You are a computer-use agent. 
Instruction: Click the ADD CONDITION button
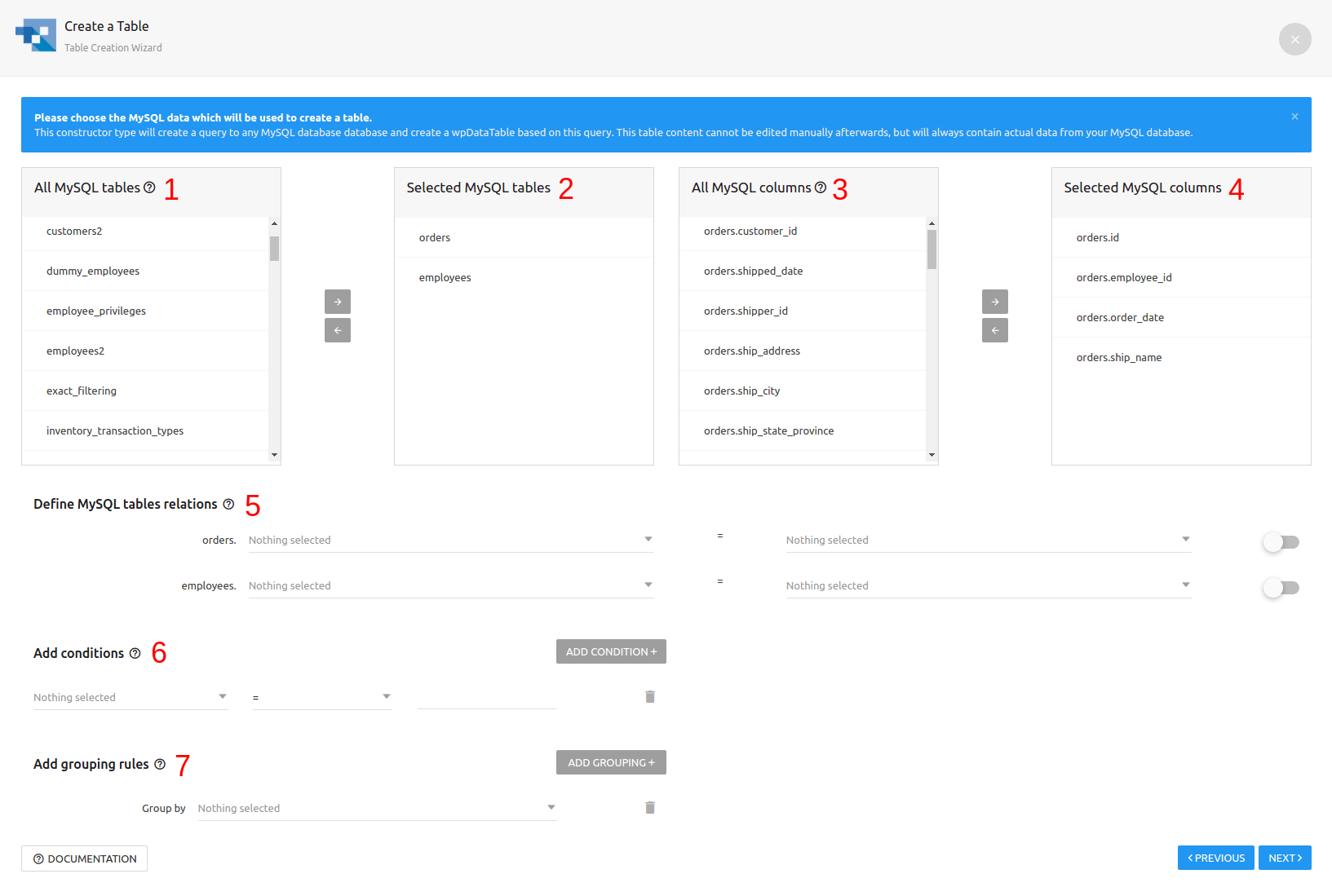point(610,651)
